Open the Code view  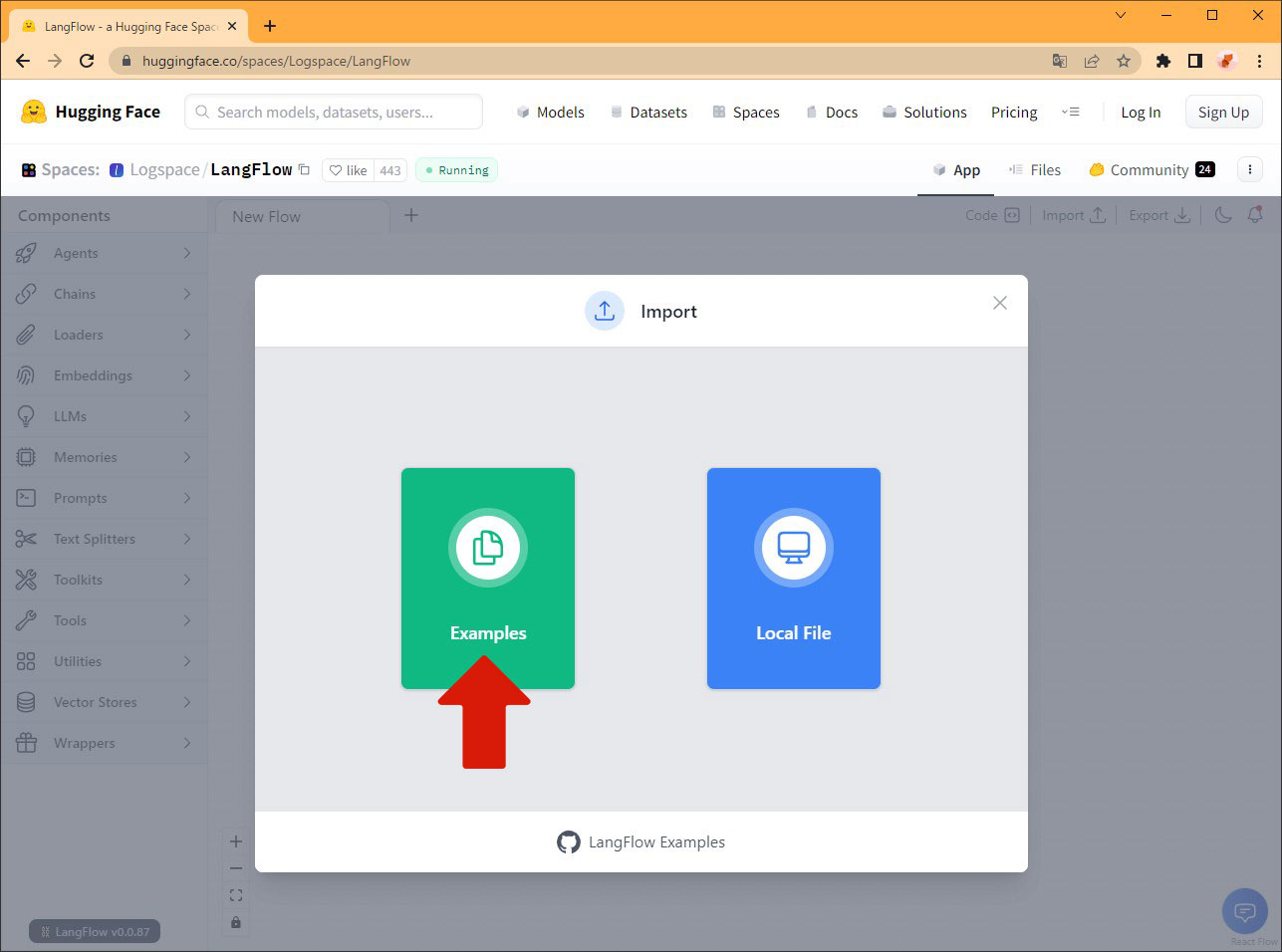[x=992, y=215]
